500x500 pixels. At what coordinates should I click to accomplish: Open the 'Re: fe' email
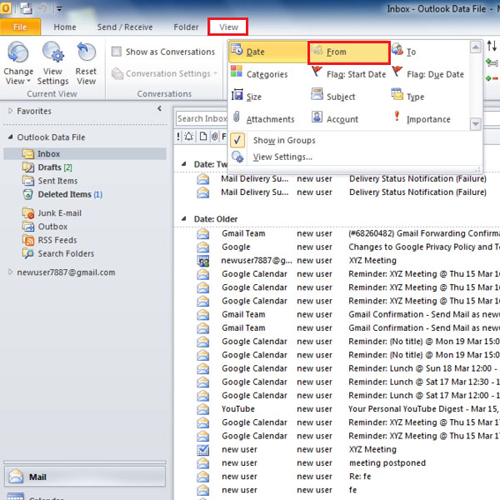(x=347, y=476)
